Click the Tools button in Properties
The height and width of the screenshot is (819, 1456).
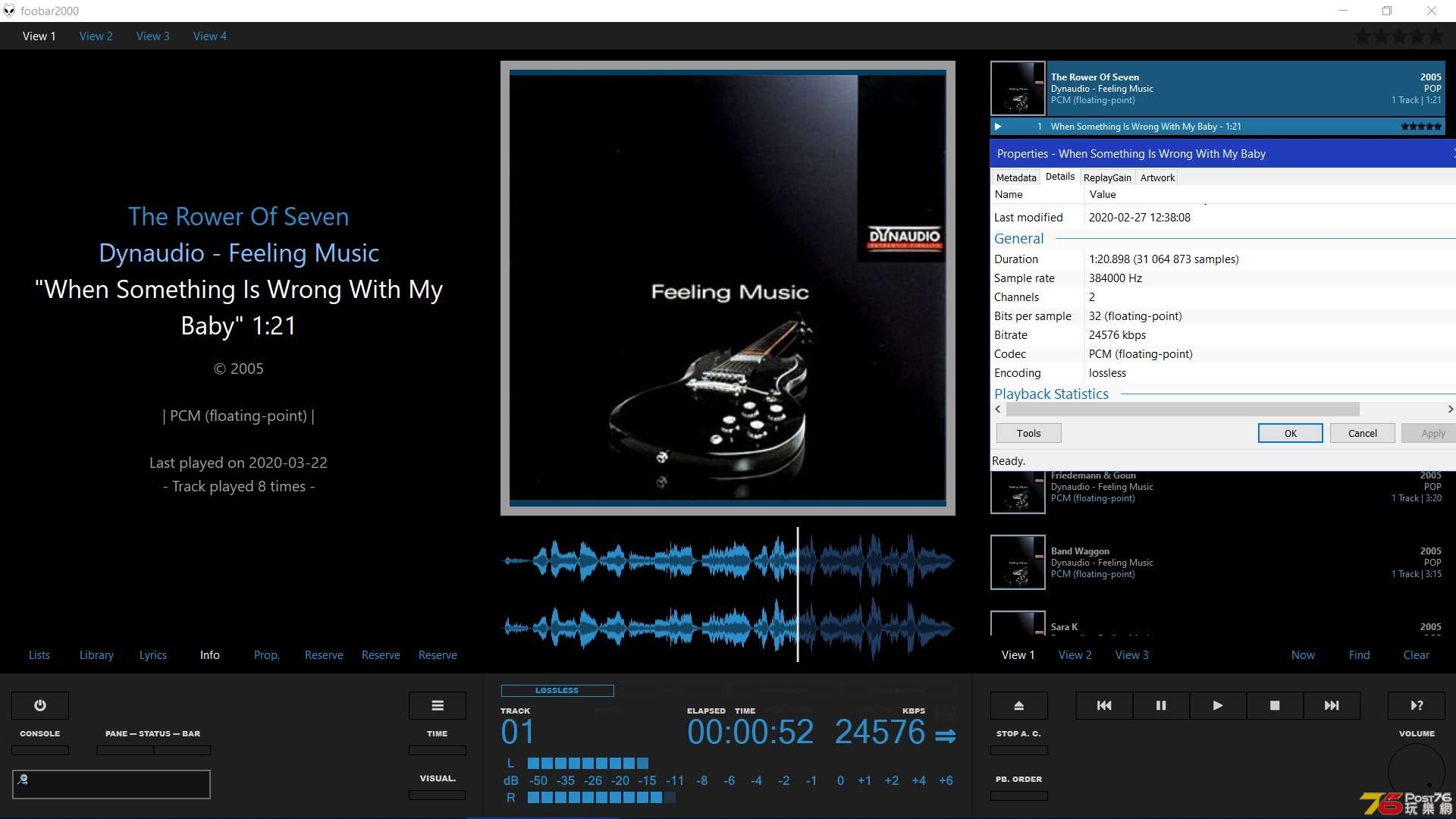(1028, 433)
